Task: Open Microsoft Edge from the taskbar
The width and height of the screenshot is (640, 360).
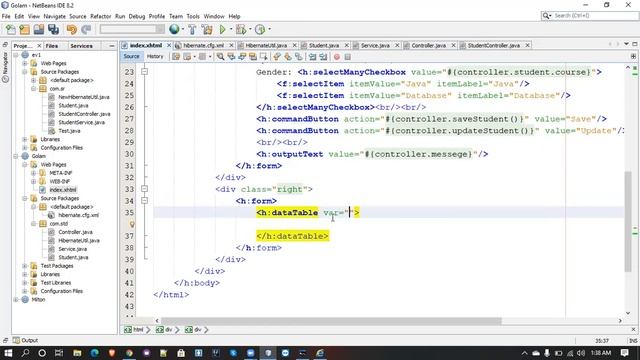Action: click(x=94, y=353)
